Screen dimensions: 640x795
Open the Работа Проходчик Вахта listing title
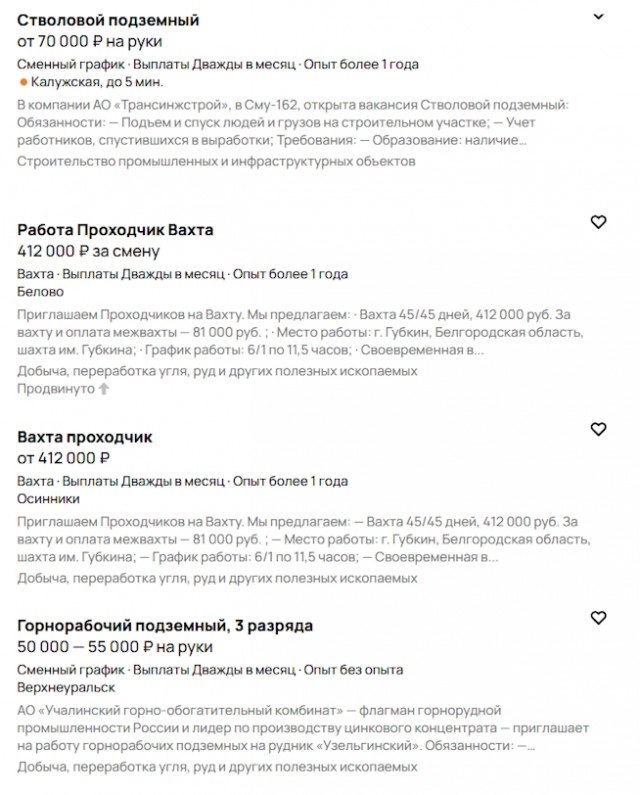(x=115, y=230)
